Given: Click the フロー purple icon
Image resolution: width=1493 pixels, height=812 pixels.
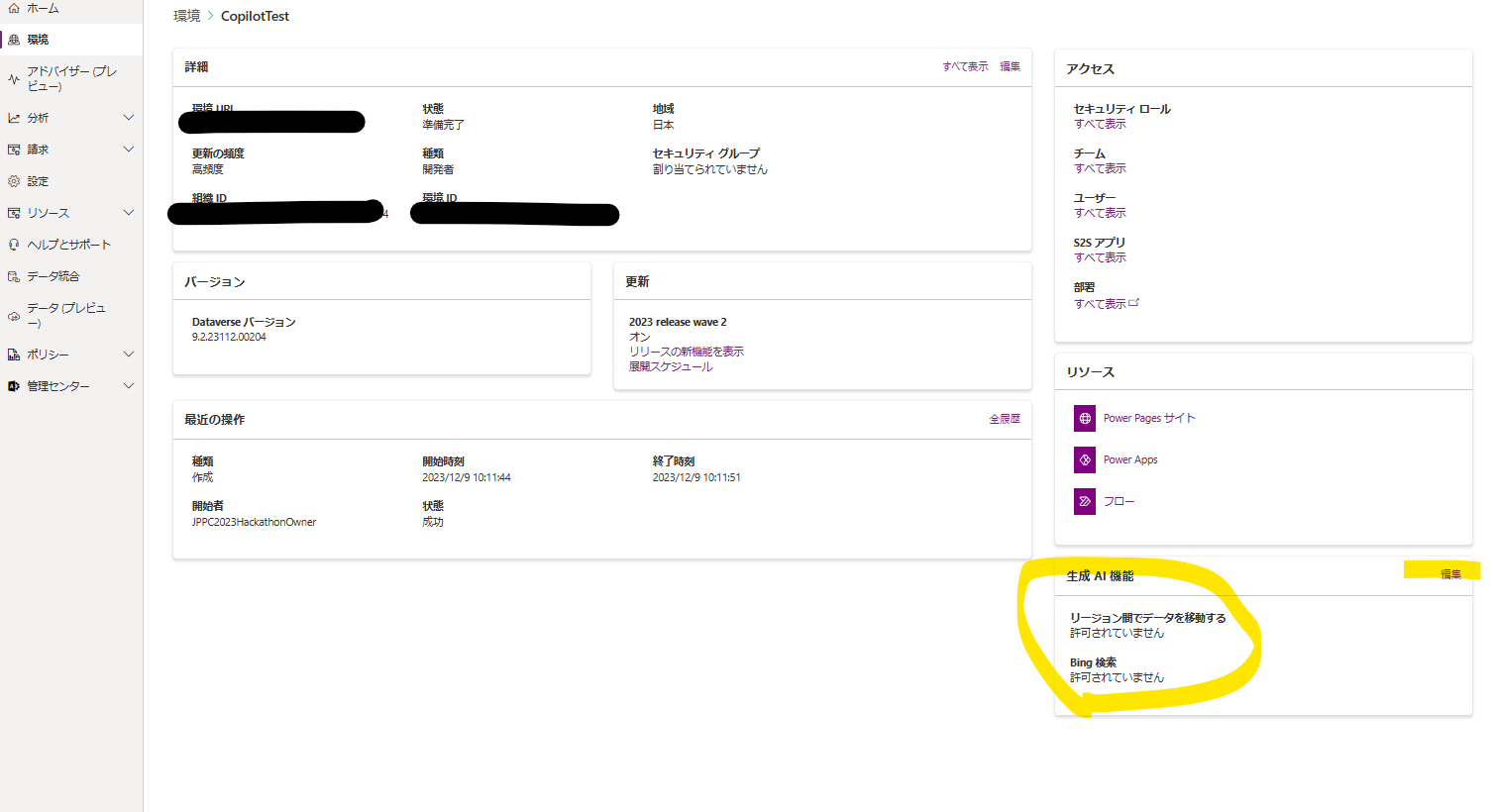Looking at the screenshot, I should pos(1085,501).
